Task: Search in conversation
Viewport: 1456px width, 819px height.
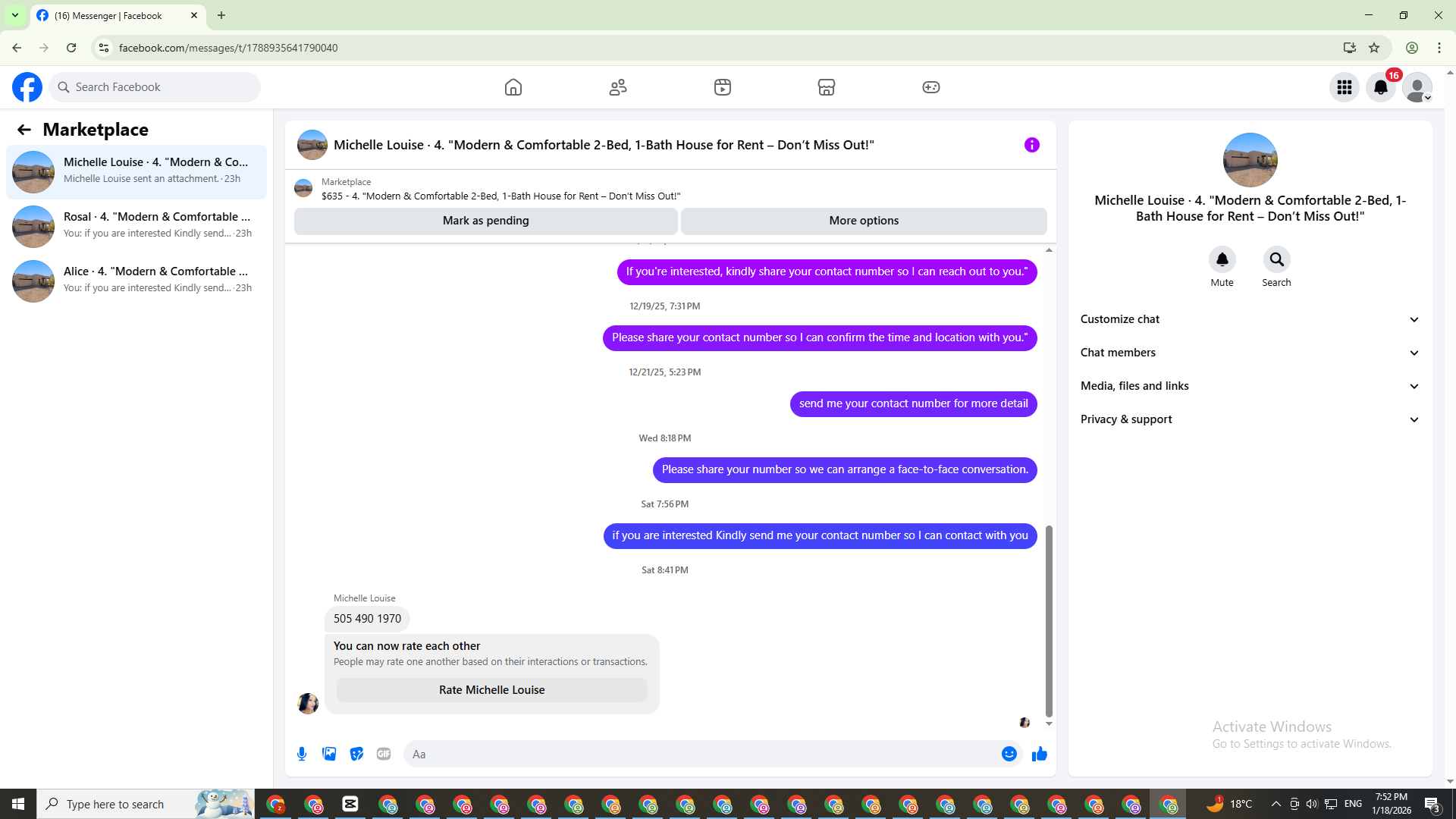Action: coord(1276,260)
